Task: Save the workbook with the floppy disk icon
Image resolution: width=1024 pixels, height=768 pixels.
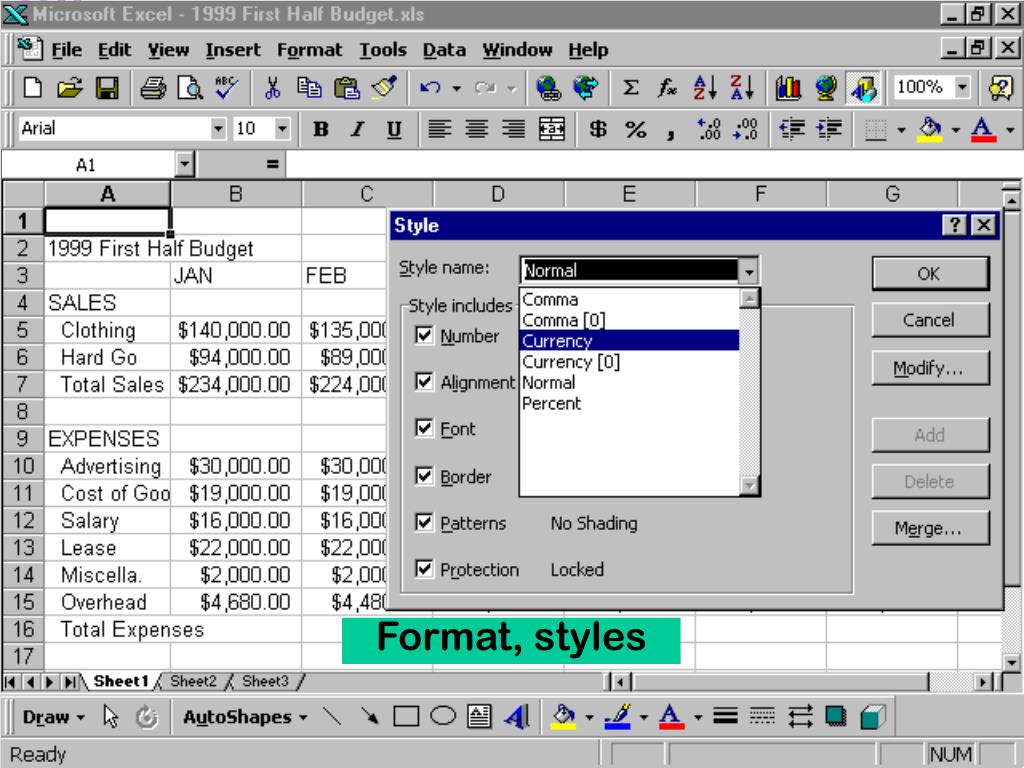Action: 107,88
